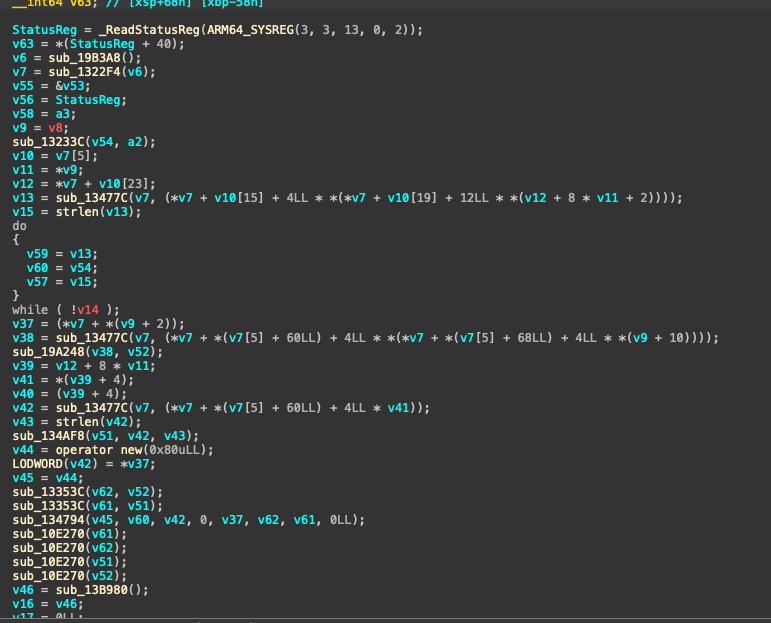Open function sub_13B980

click(91, 590)
